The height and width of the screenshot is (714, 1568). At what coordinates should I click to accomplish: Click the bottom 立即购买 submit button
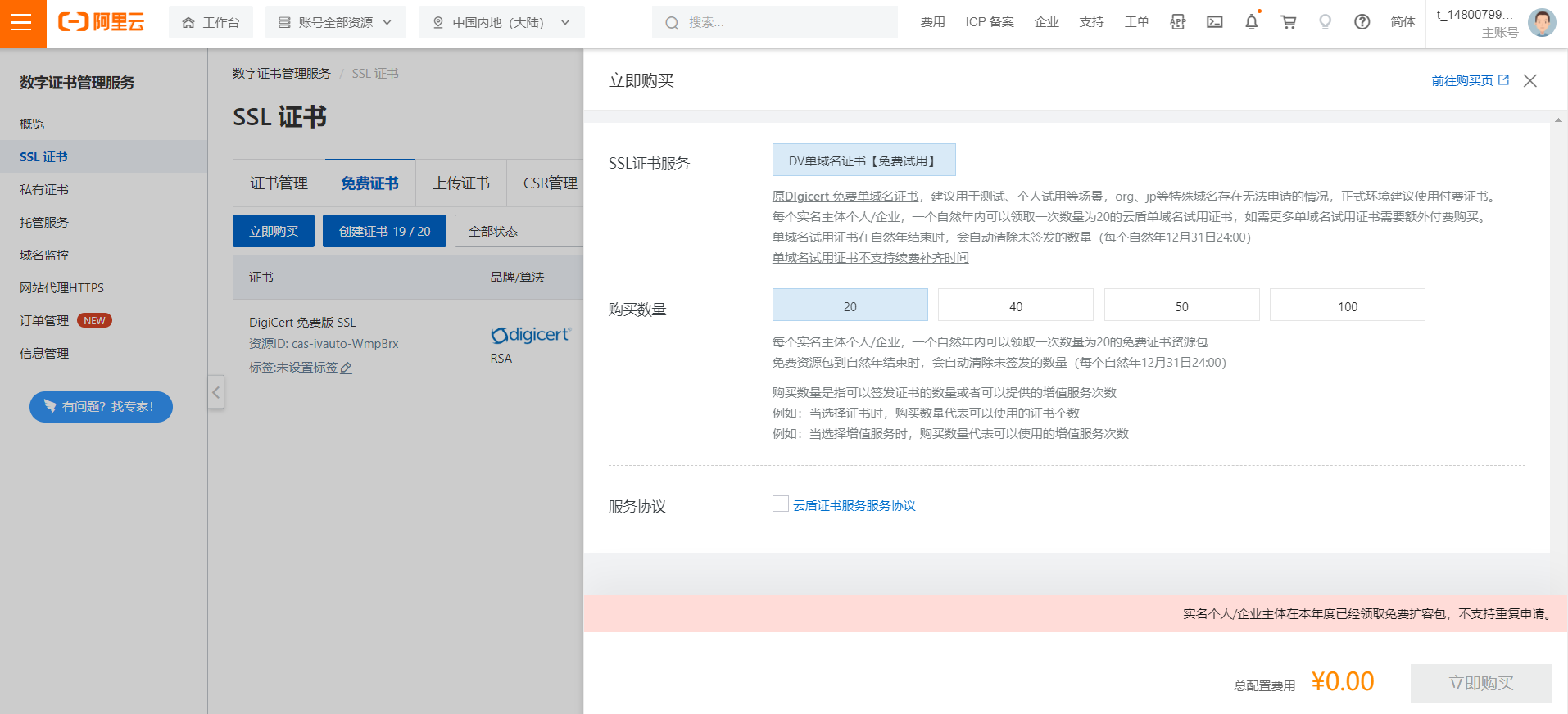[1480, 683]
